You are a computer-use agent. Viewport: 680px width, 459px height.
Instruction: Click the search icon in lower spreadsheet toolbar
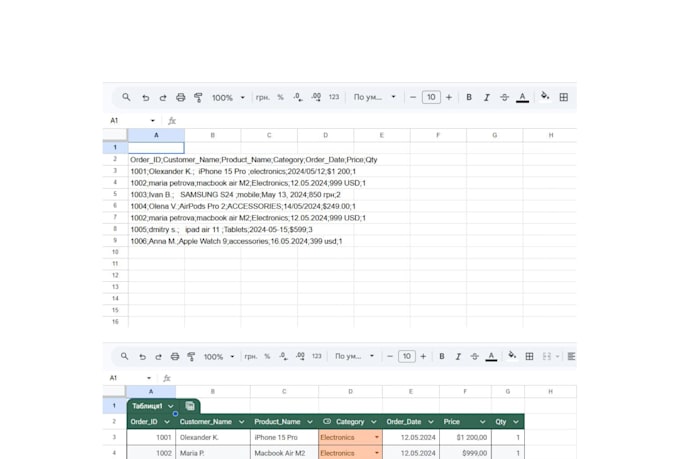(124, 356)
